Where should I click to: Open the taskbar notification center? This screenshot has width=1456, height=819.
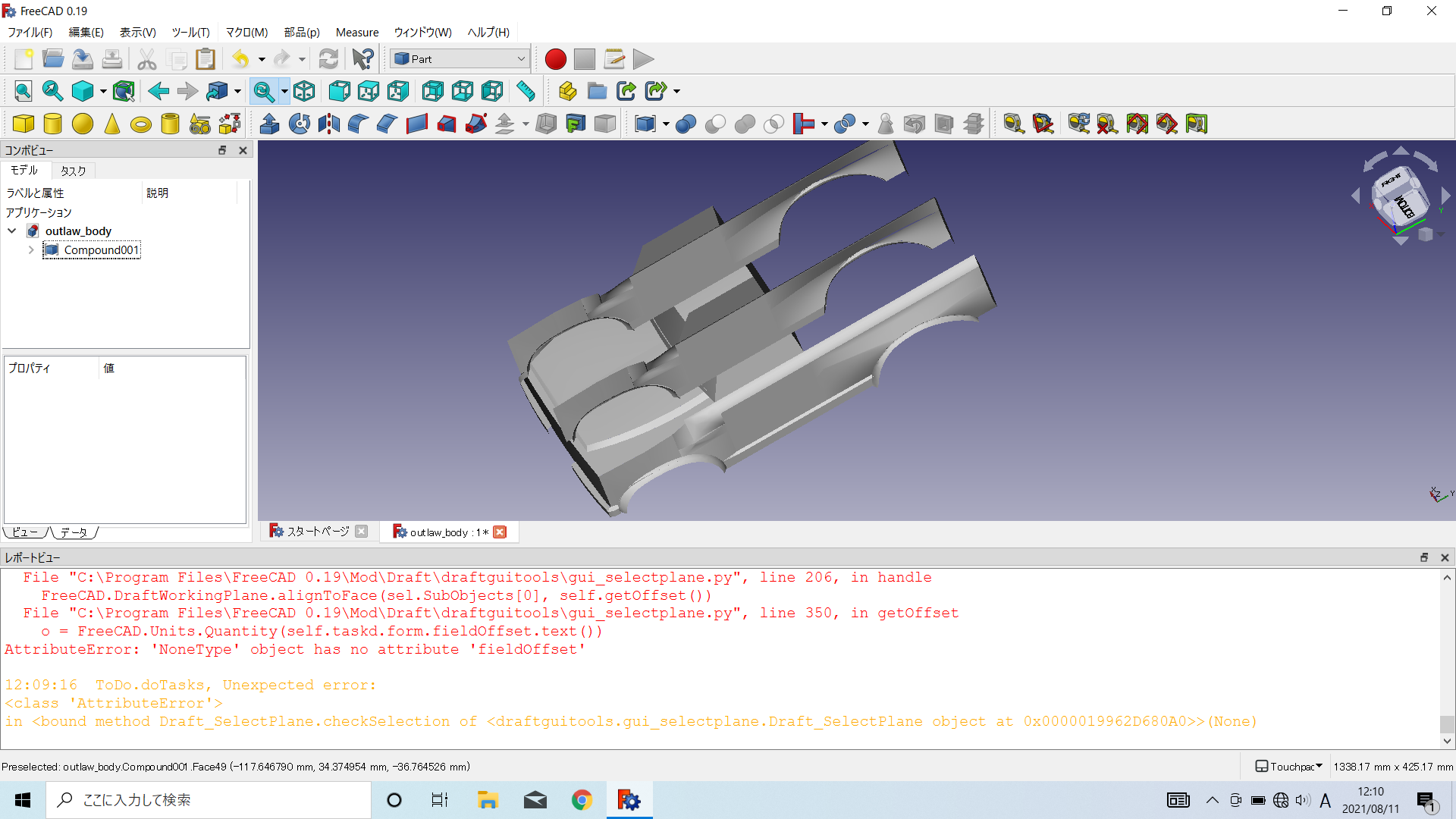pos(1427,801)
